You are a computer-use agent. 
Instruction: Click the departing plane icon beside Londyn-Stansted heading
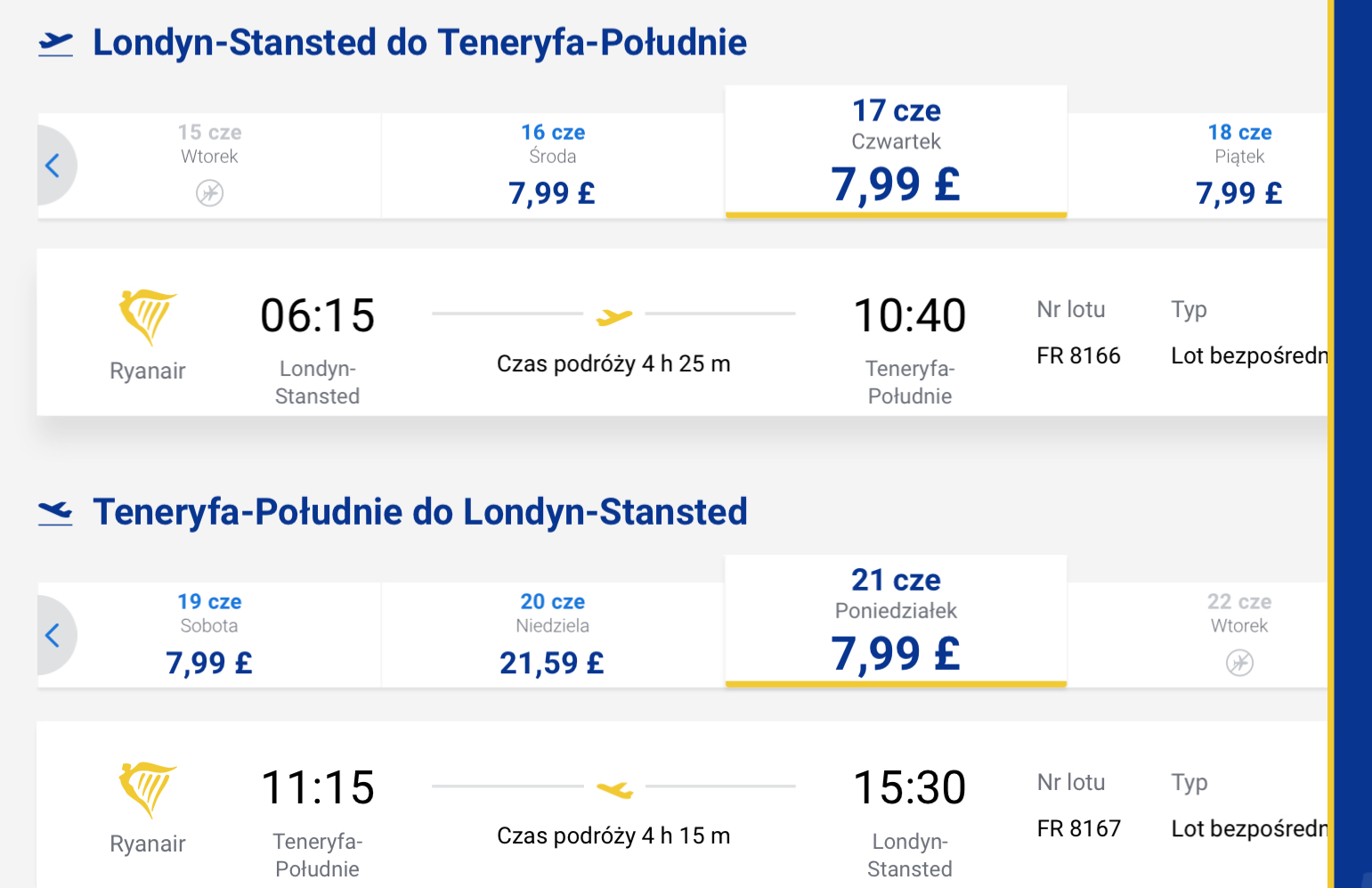[x=55, y=44]
